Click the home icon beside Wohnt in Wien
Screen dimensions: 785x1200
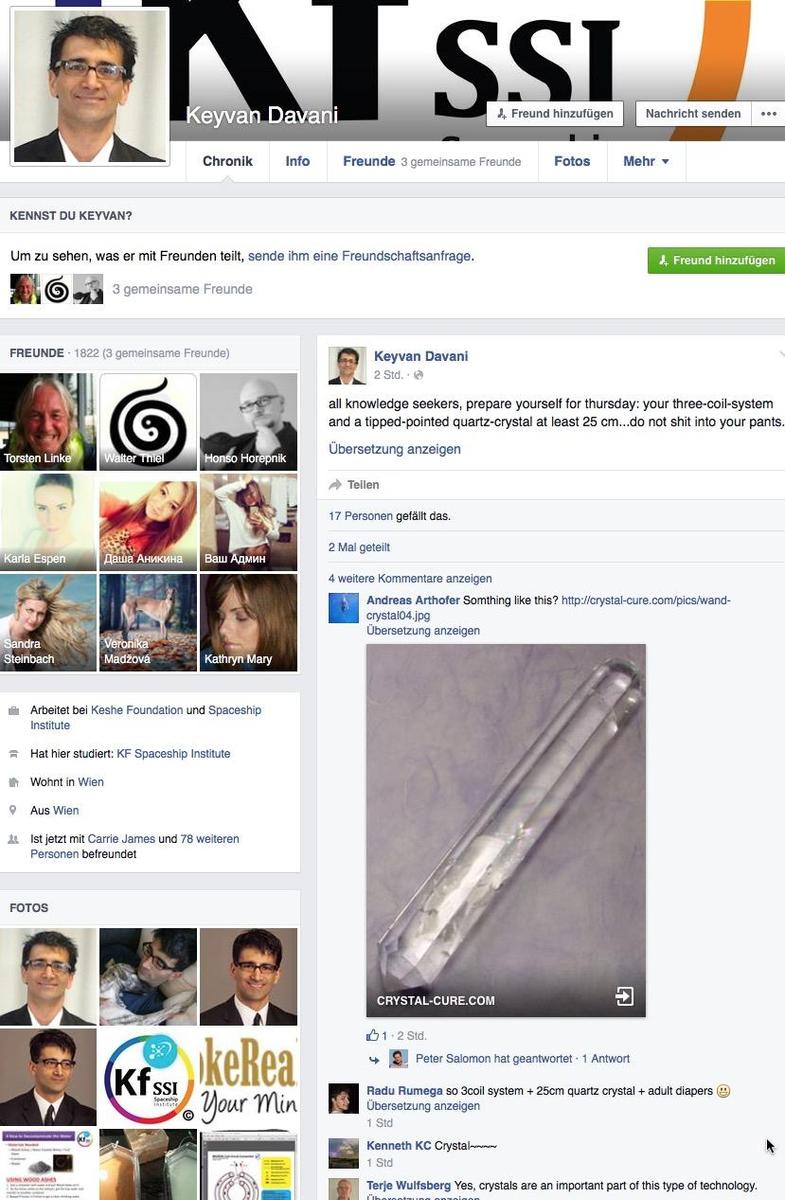(13, 782)
